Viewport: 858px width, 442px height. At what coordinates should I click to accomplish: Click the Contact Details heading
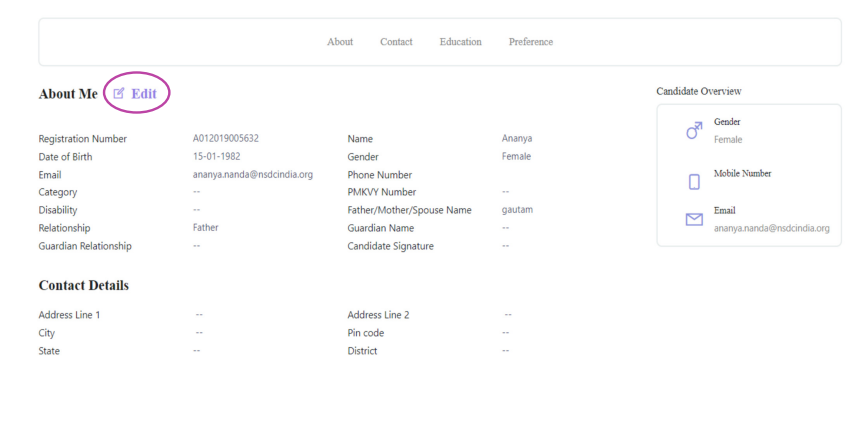83,286
